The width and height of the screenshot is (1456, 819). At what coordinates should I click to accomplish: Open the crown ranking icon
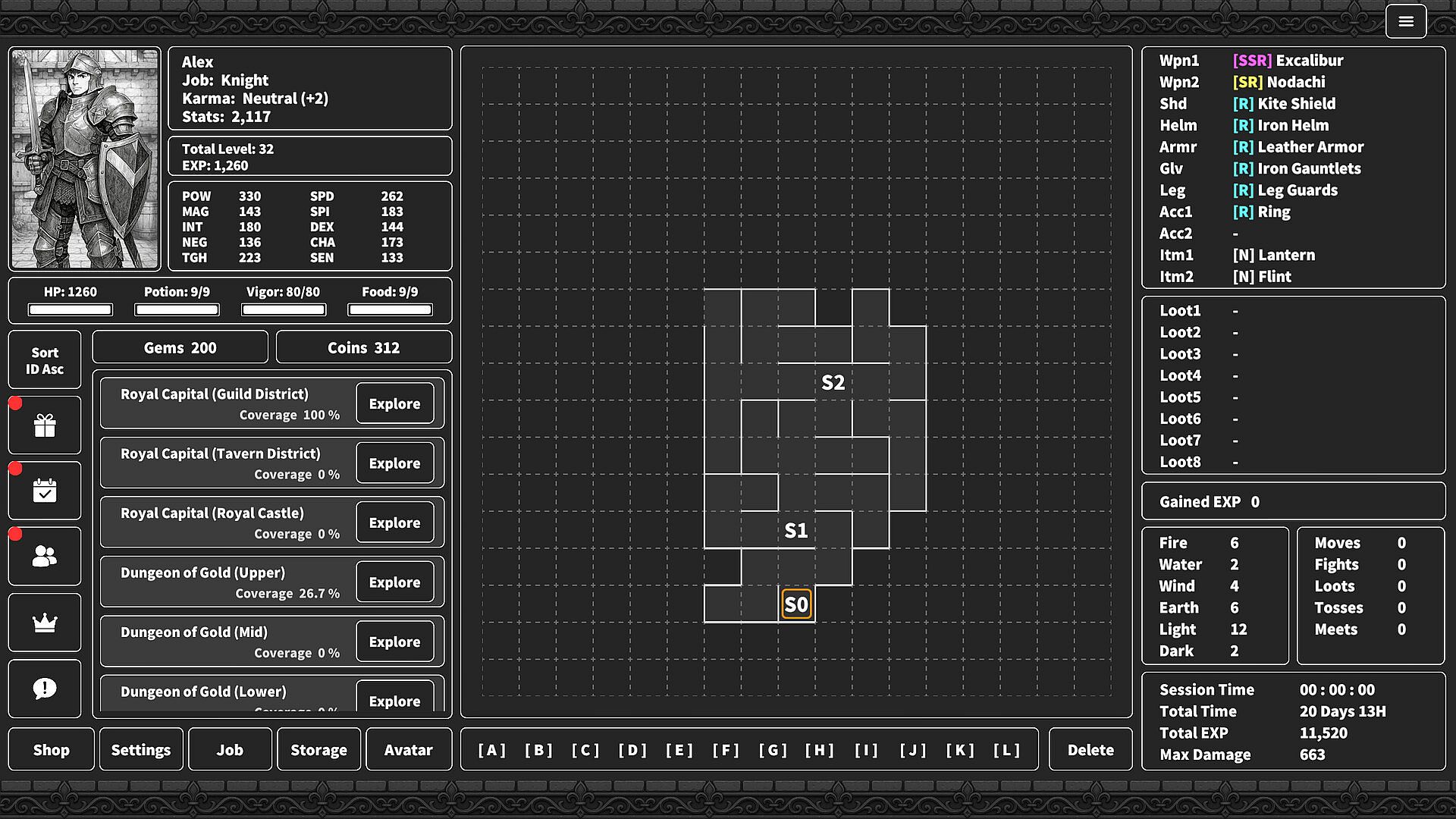45,623
